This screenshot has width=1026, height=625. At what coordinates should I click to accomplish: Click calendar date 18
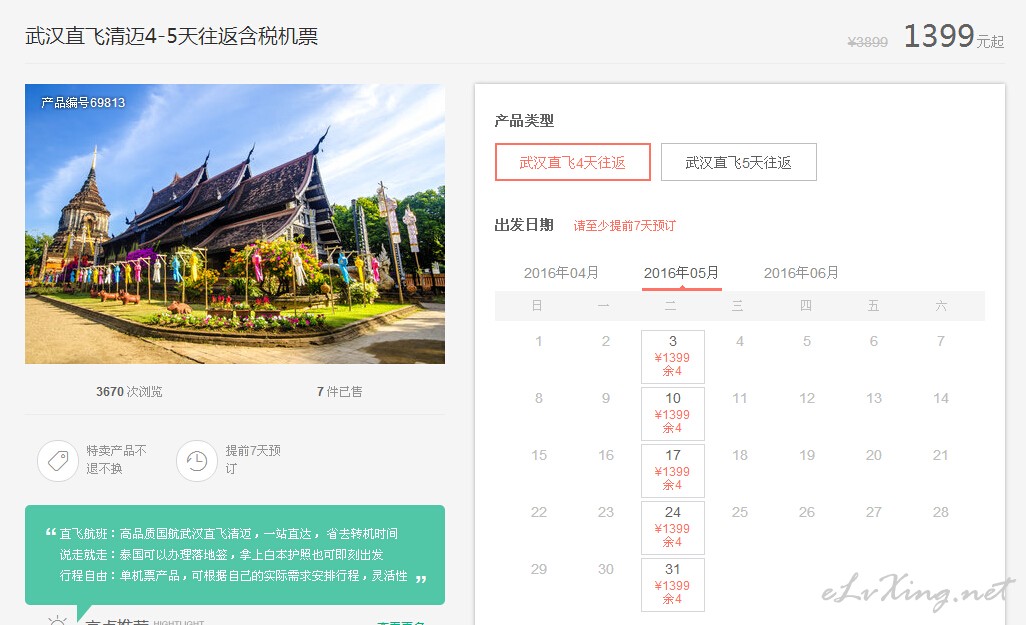(x=739, y=455)
